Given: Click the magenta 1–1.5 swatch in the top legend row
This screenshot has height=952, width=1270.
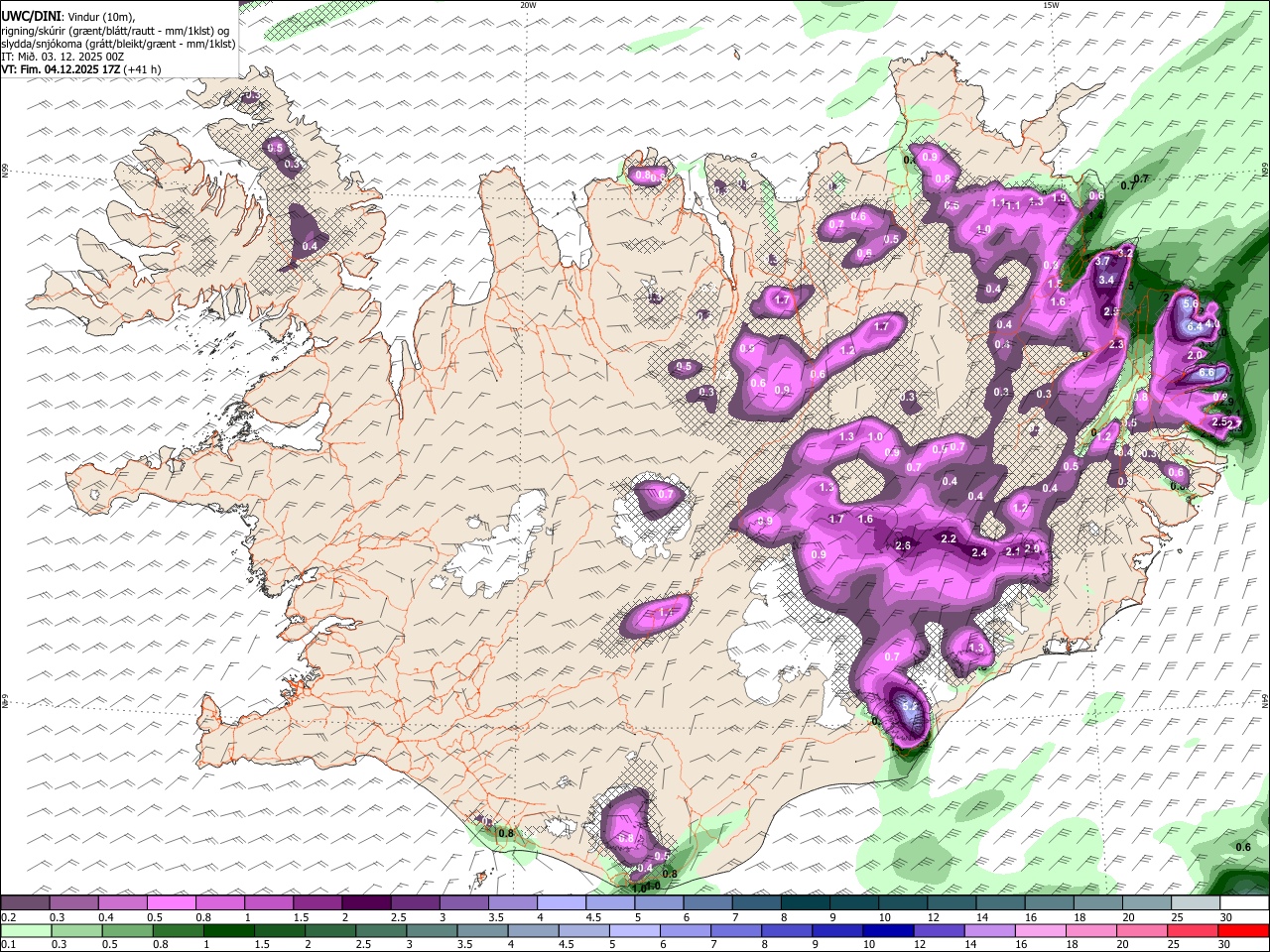Looking at the screenshot, I should tap(269, 903).
